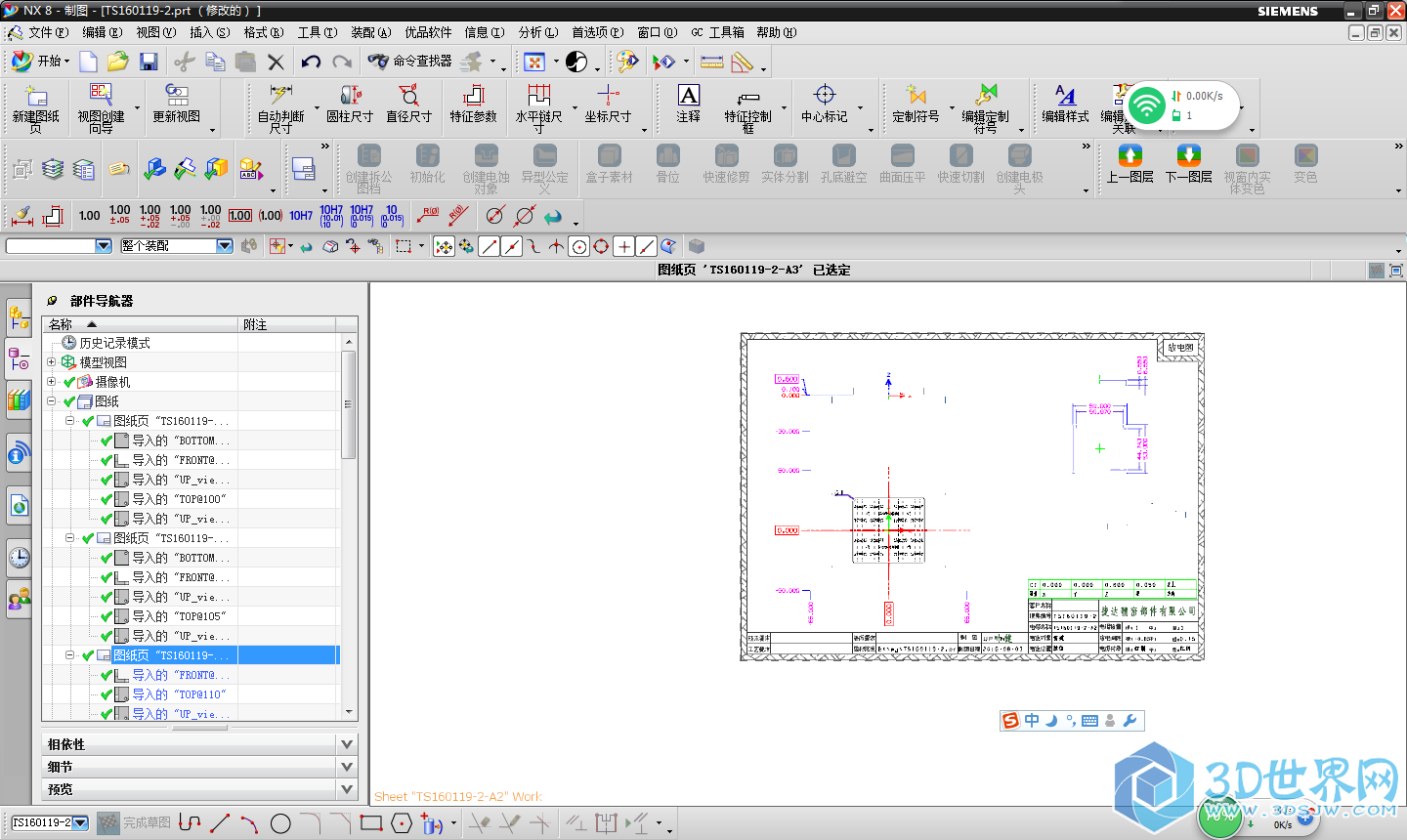Toggle checkmark on highlighted 图纸页 row
Screen dimensions: 1407x840
tap(88, 655)
